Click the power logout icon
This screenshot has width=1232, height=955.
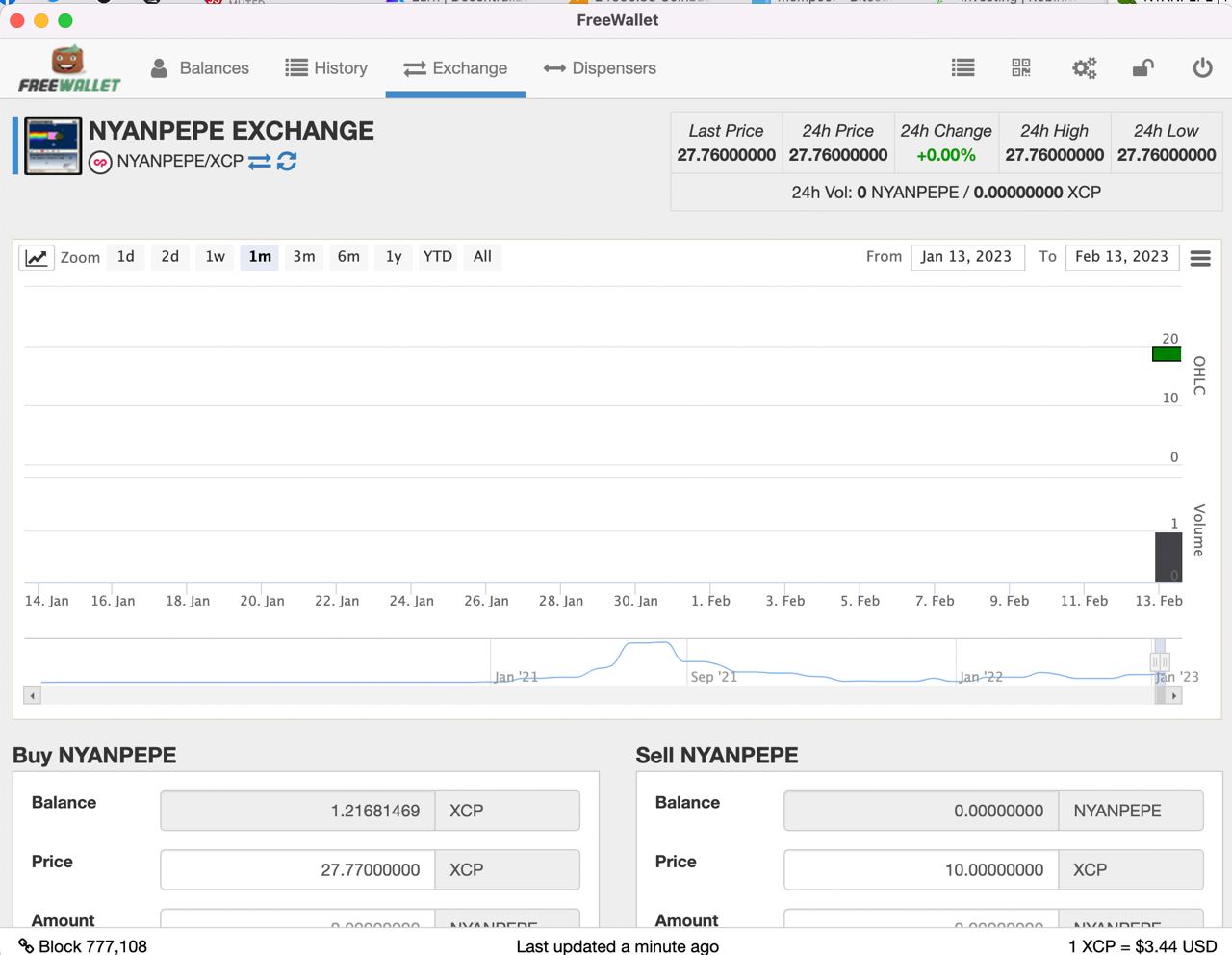coord(1202,67)
